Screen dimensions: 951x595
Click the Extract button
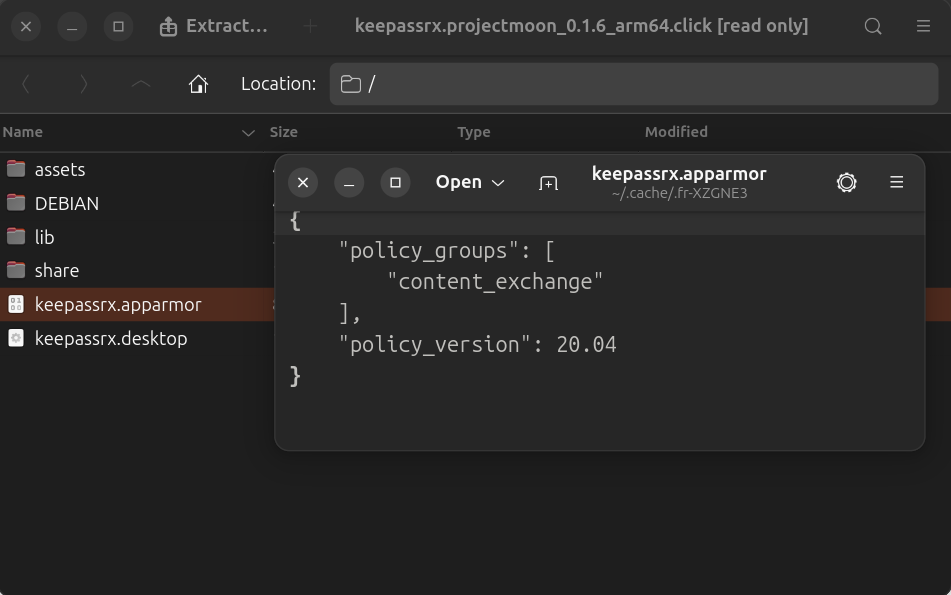(x=214, y=27)
